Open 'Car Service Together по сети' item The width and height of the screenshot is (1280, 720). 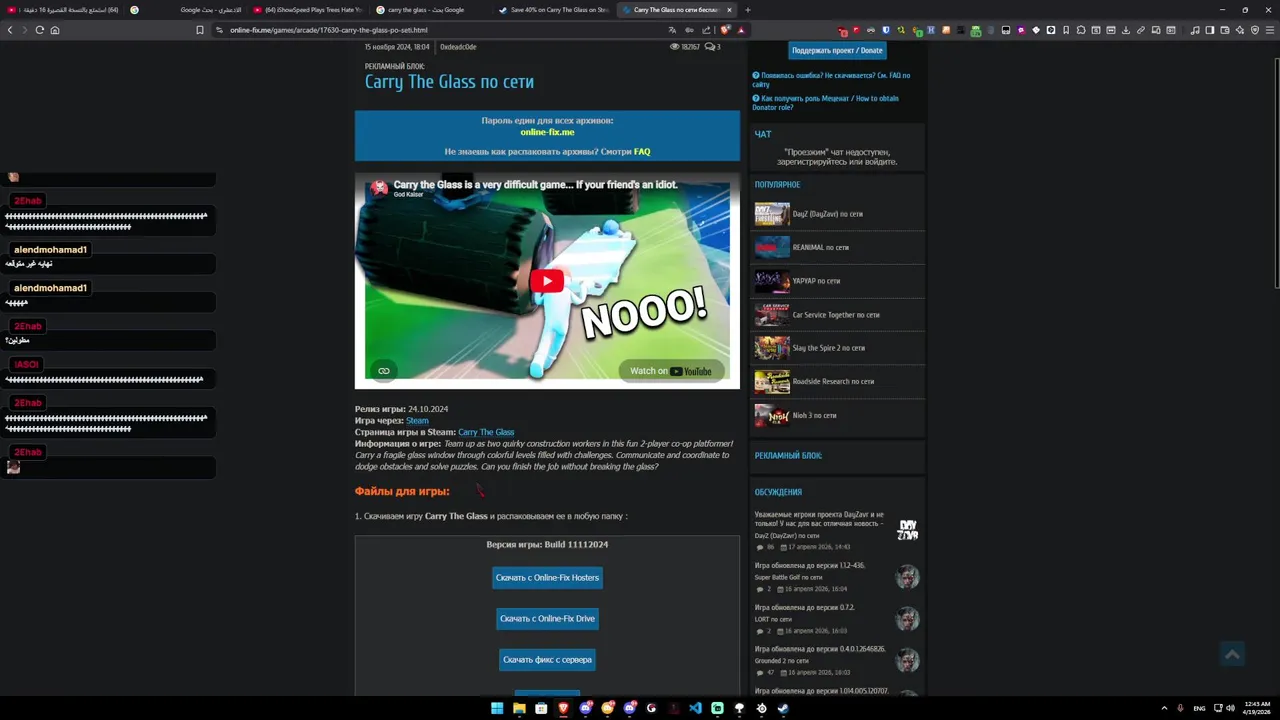pyautogui.click(x=836, y=315)
